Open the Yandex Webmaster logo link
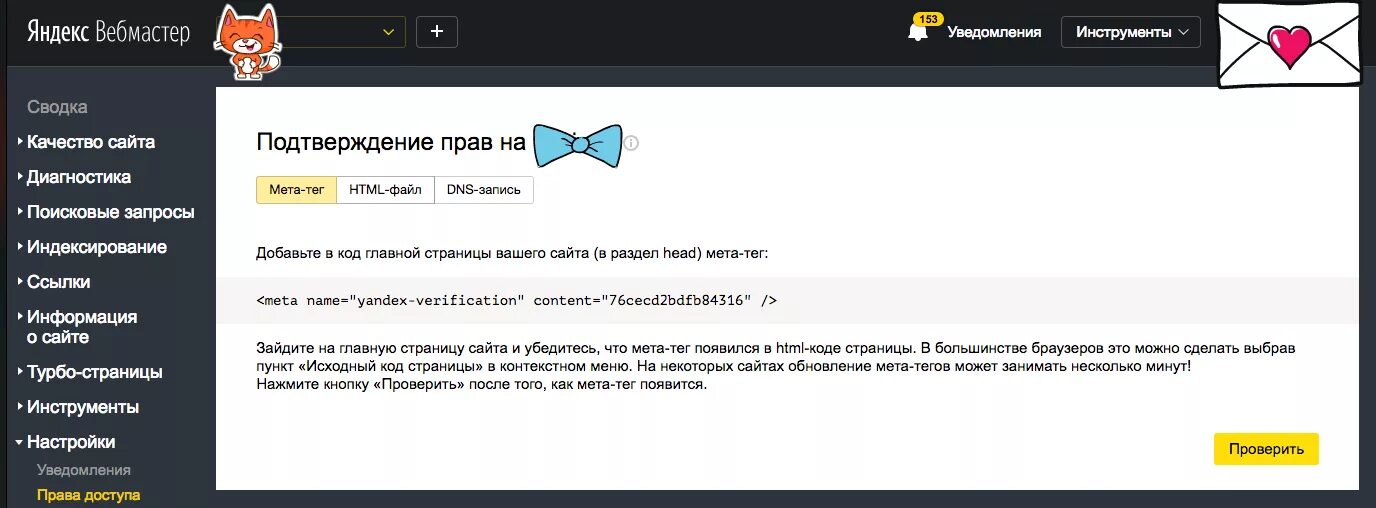1376x508 pixels. pos(108,32)
